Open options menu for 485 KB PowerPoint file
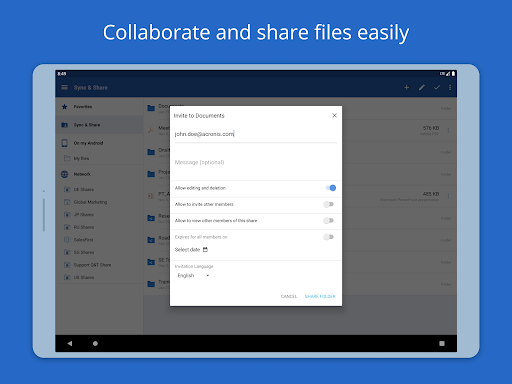This screenshot has height=384, width=512. tap(448, 196)
